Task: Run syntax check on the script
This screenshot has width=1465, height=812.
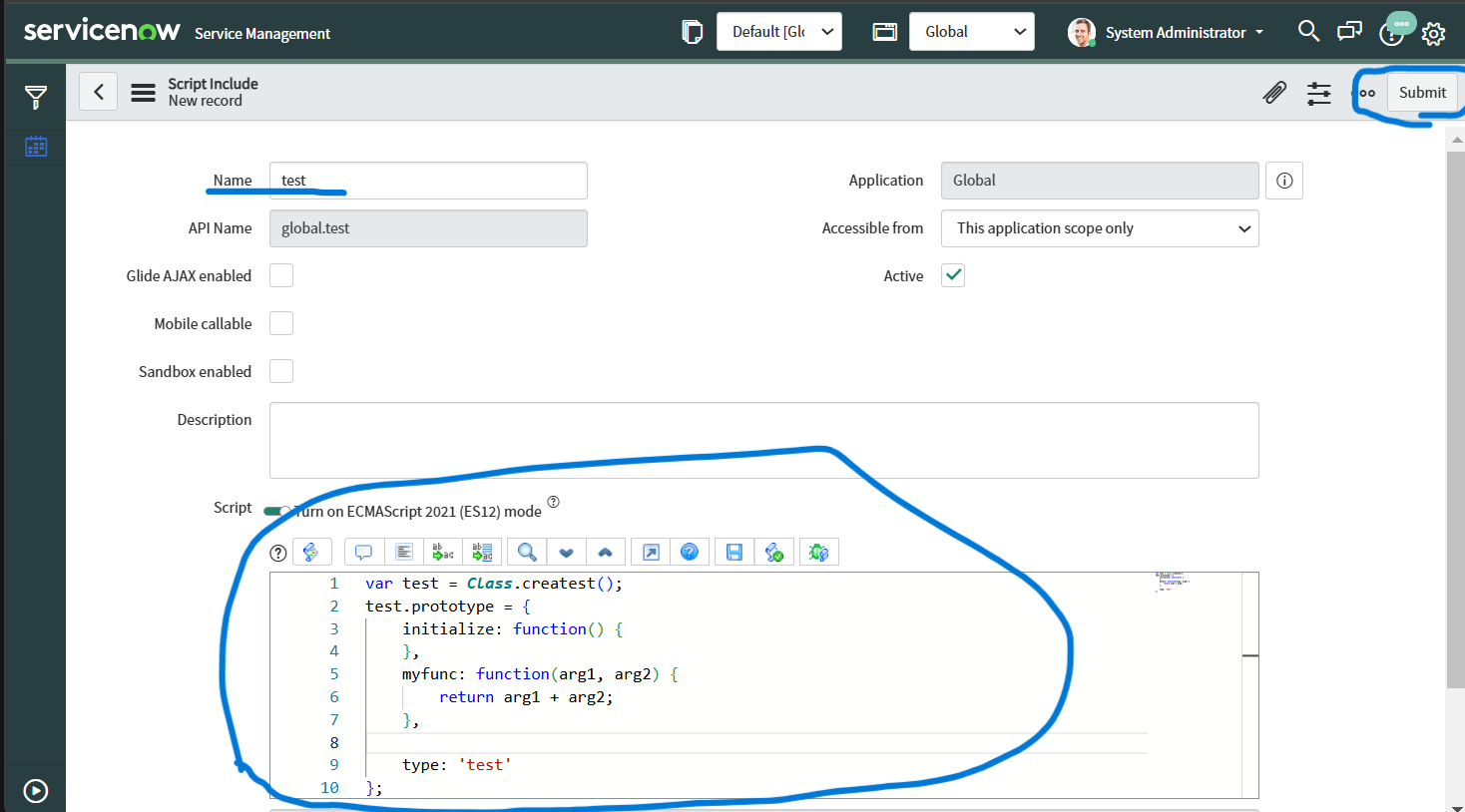Action: click(775, 552)
